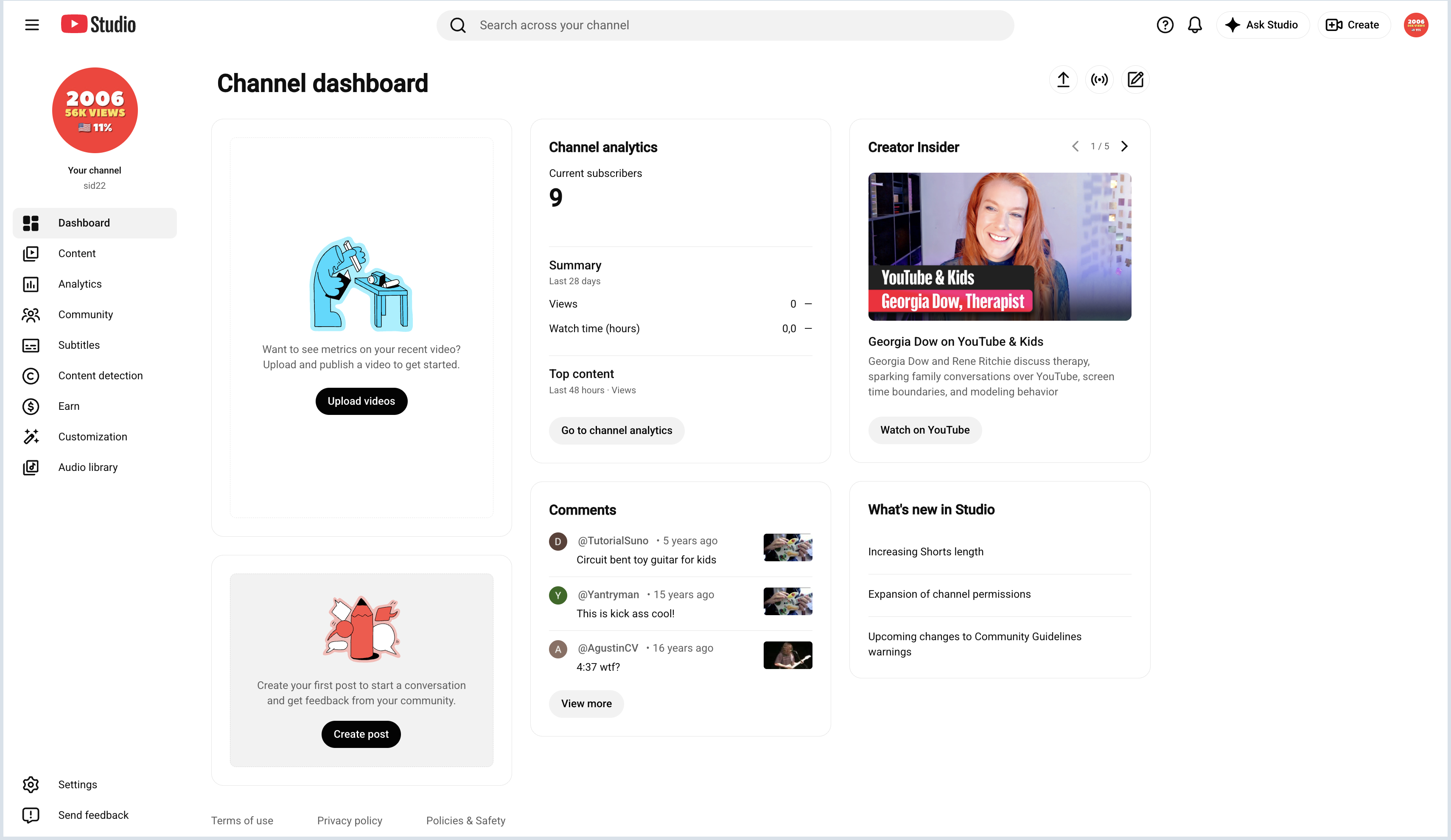Click the Georgia Dow on YouTube & Kids title
Screen dimensions: 1451x840
[x=956, y=342]
